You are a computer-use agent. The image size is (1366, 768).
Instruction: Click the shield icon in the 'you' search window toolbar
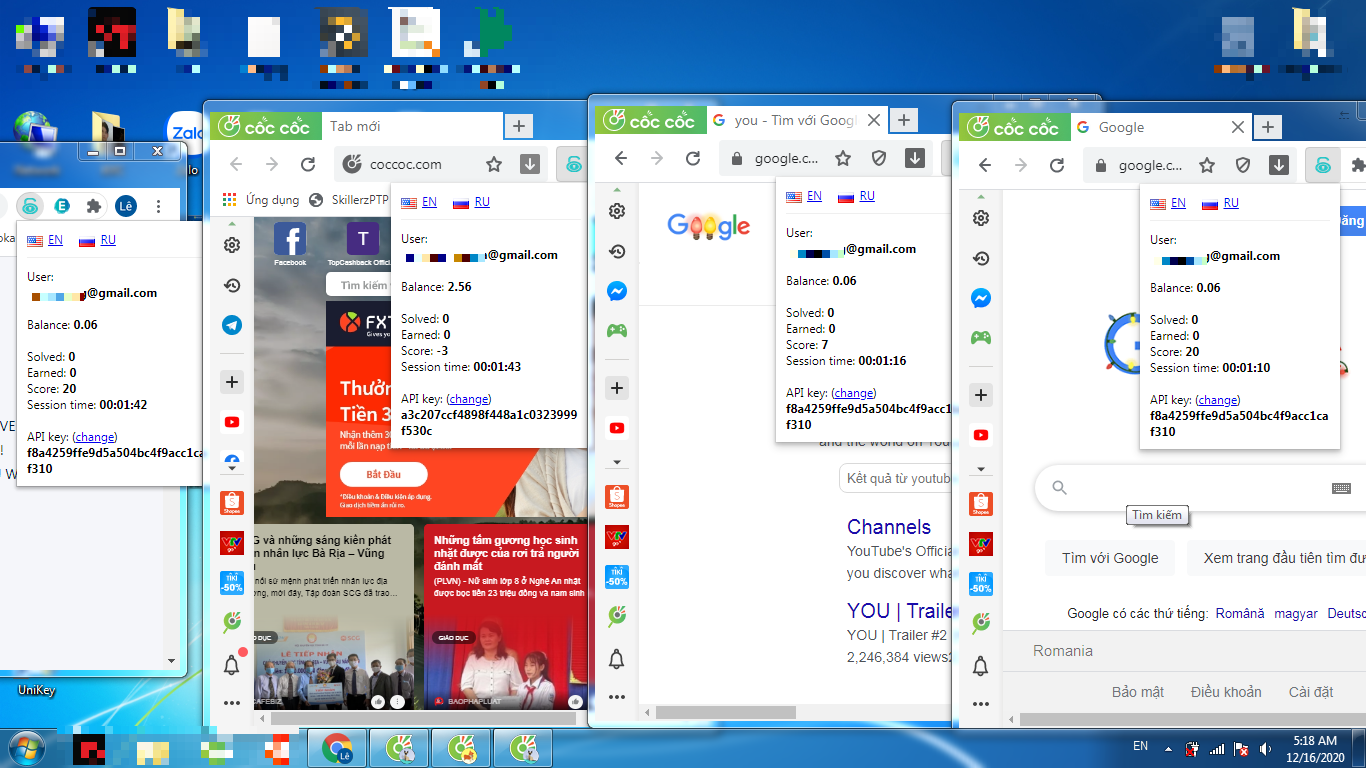coord(879,158)
